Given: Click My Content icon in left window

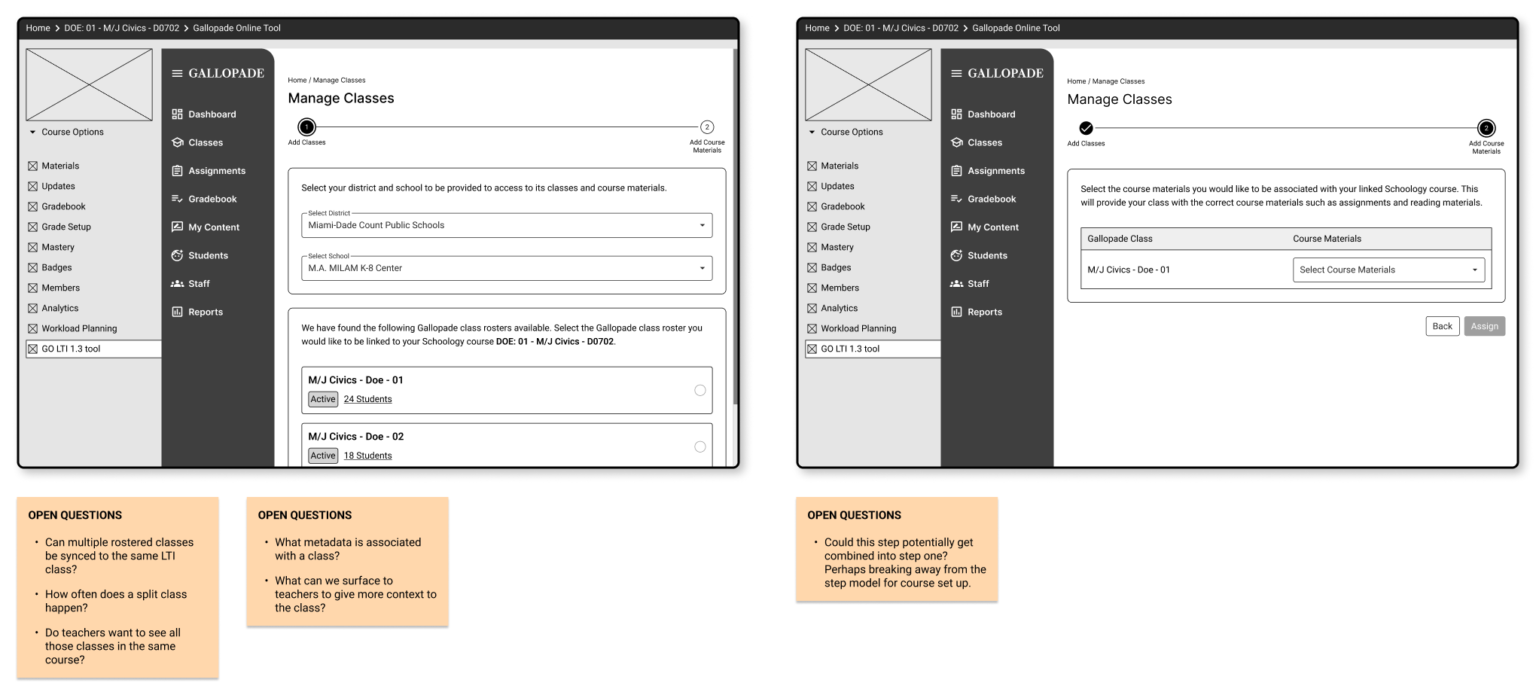Looking at the screenshot, I should click(x=177, y=227).
